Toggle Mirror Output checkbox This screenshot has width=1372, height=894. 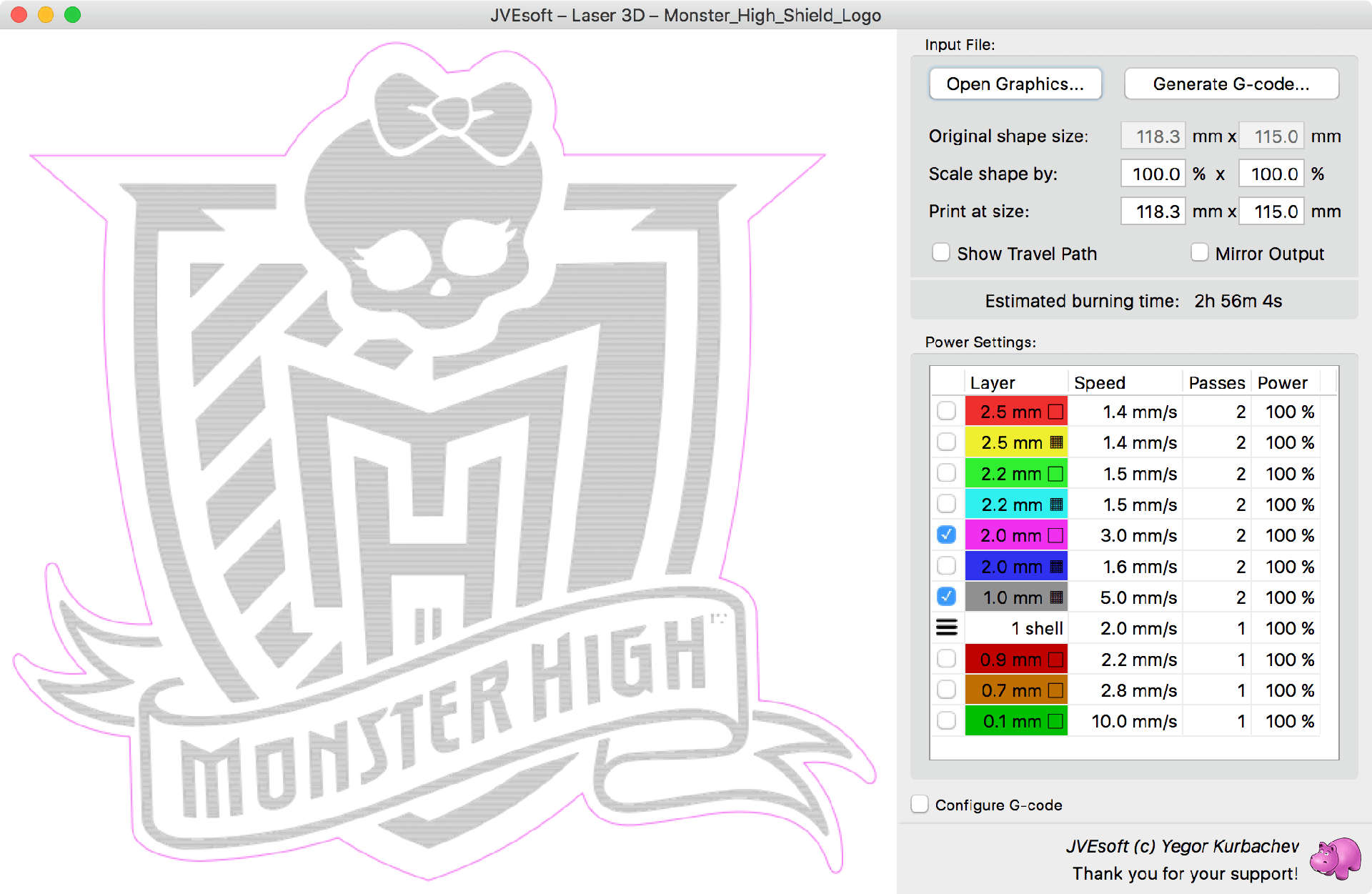(x=1200, y=253)
